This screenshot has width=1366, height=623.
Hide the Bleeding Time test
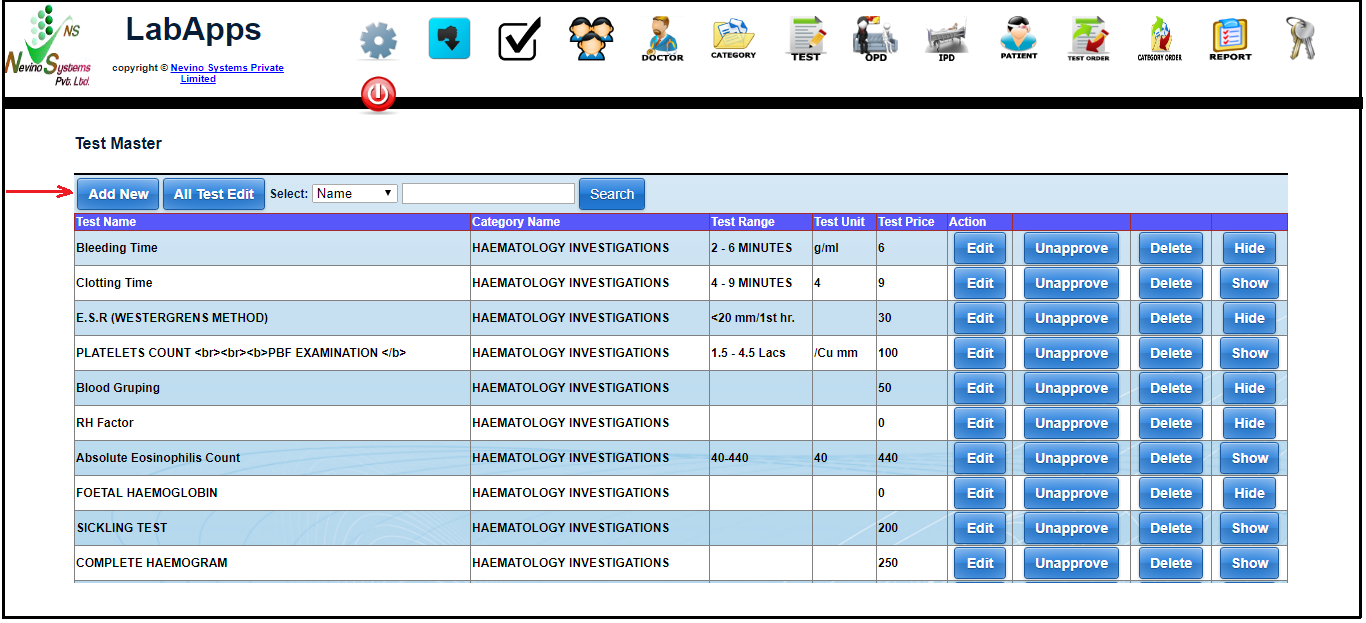(x=1249, y=248)
